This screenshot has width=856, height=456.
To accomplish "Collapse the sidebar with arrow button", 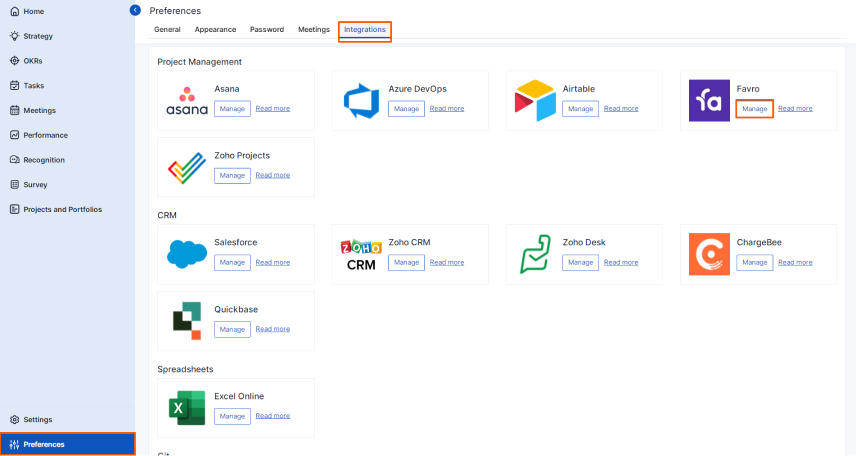I will pos(135,10).
